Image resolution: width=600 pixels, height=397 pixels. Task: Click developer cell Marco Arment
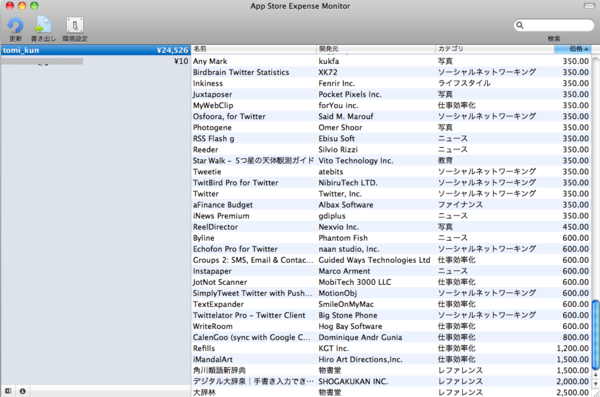(344, 271)
